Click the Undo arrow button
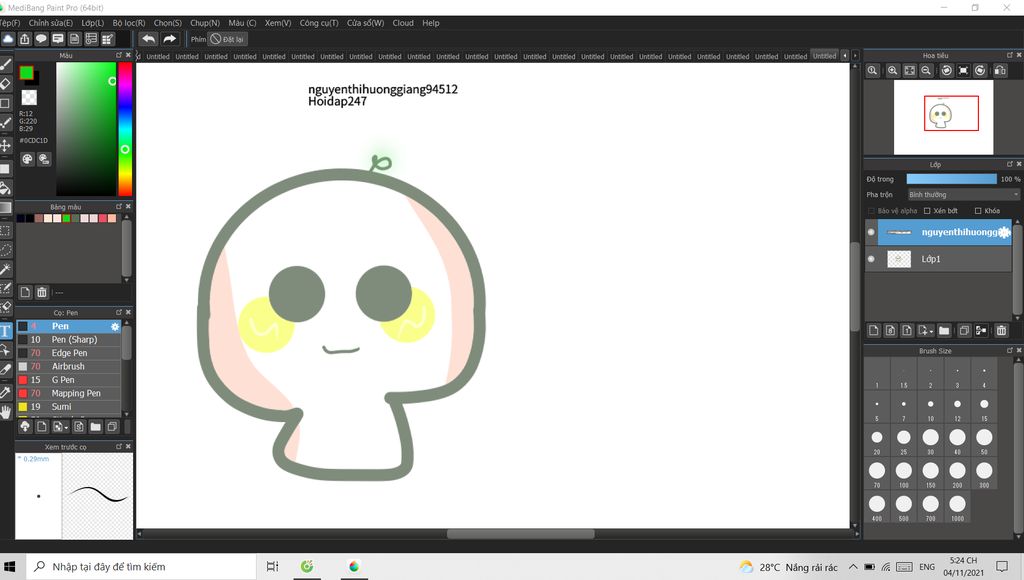1024x580 pixels. point(149,39)
